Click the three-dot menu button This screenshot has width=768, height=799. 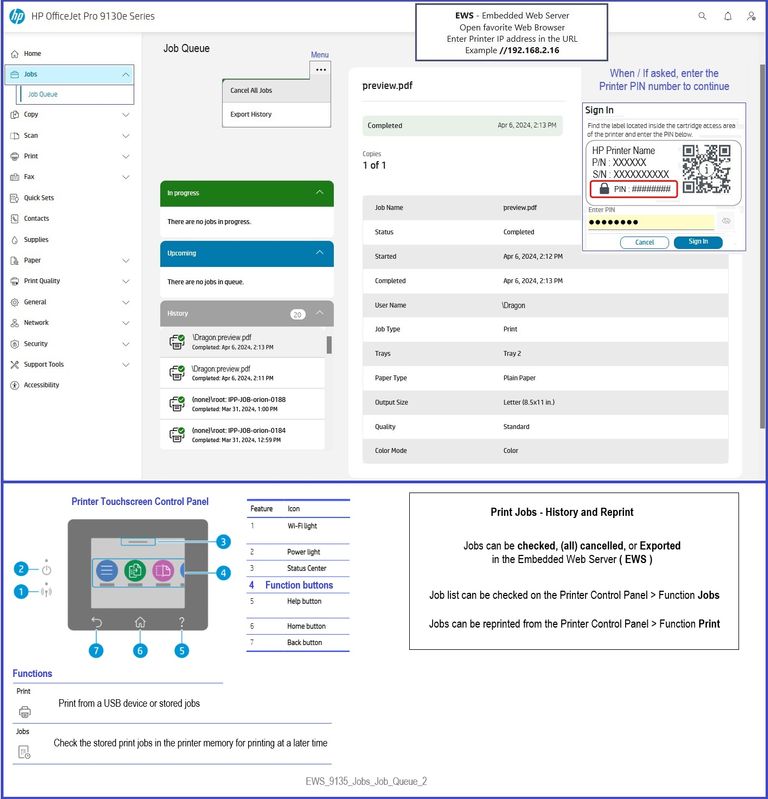point(321,70)
